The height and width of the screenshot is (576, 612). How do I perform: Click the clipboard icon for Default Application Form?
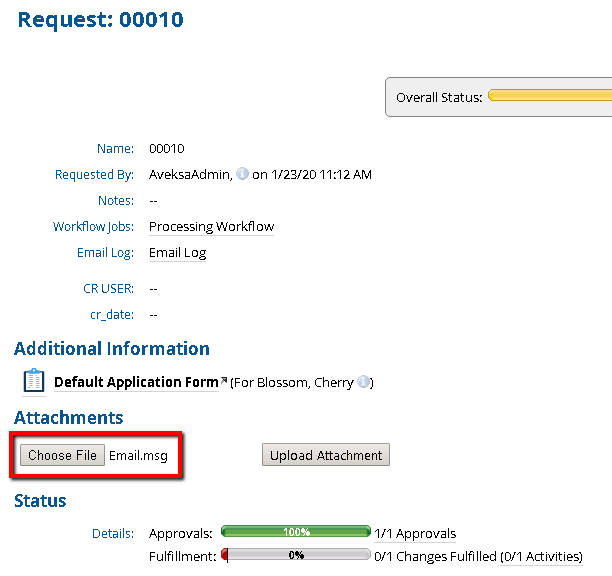tap(34, 381)
